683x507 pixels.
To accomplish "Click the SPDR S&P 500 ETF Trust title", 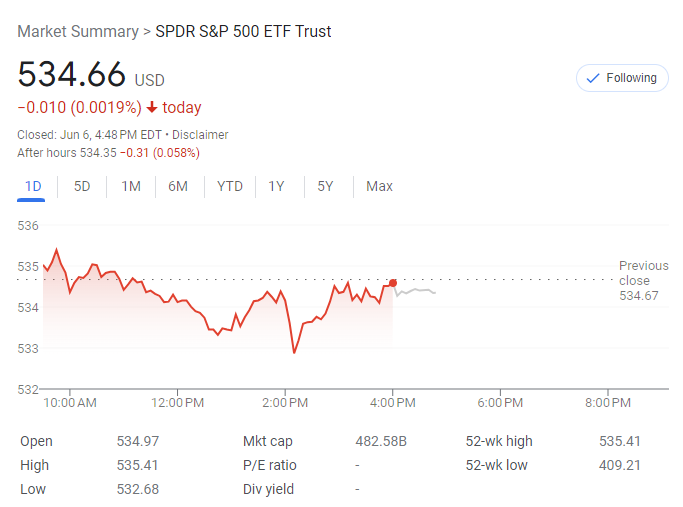I will tap(243, 31).
